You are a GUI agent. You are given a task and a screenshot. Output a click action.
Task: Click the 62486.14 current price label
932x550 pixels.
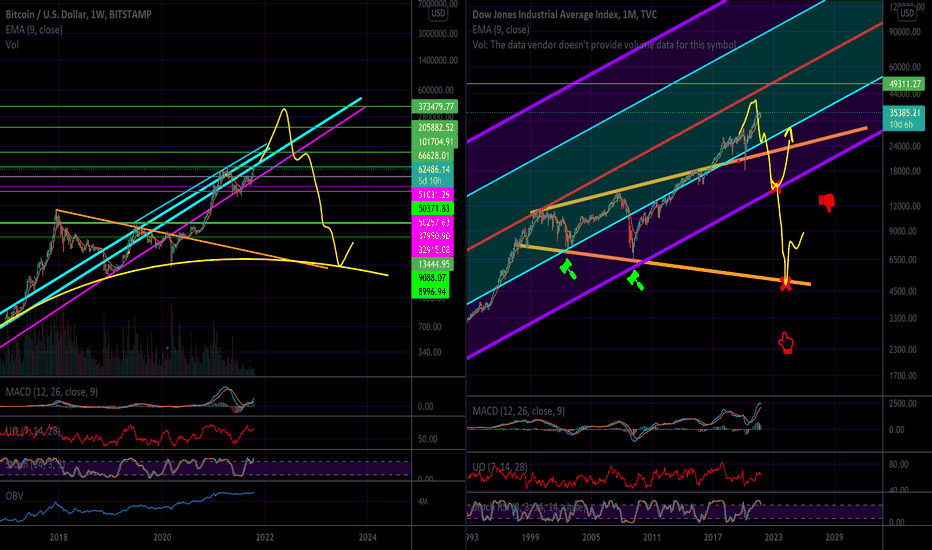[x=433, y=169]
